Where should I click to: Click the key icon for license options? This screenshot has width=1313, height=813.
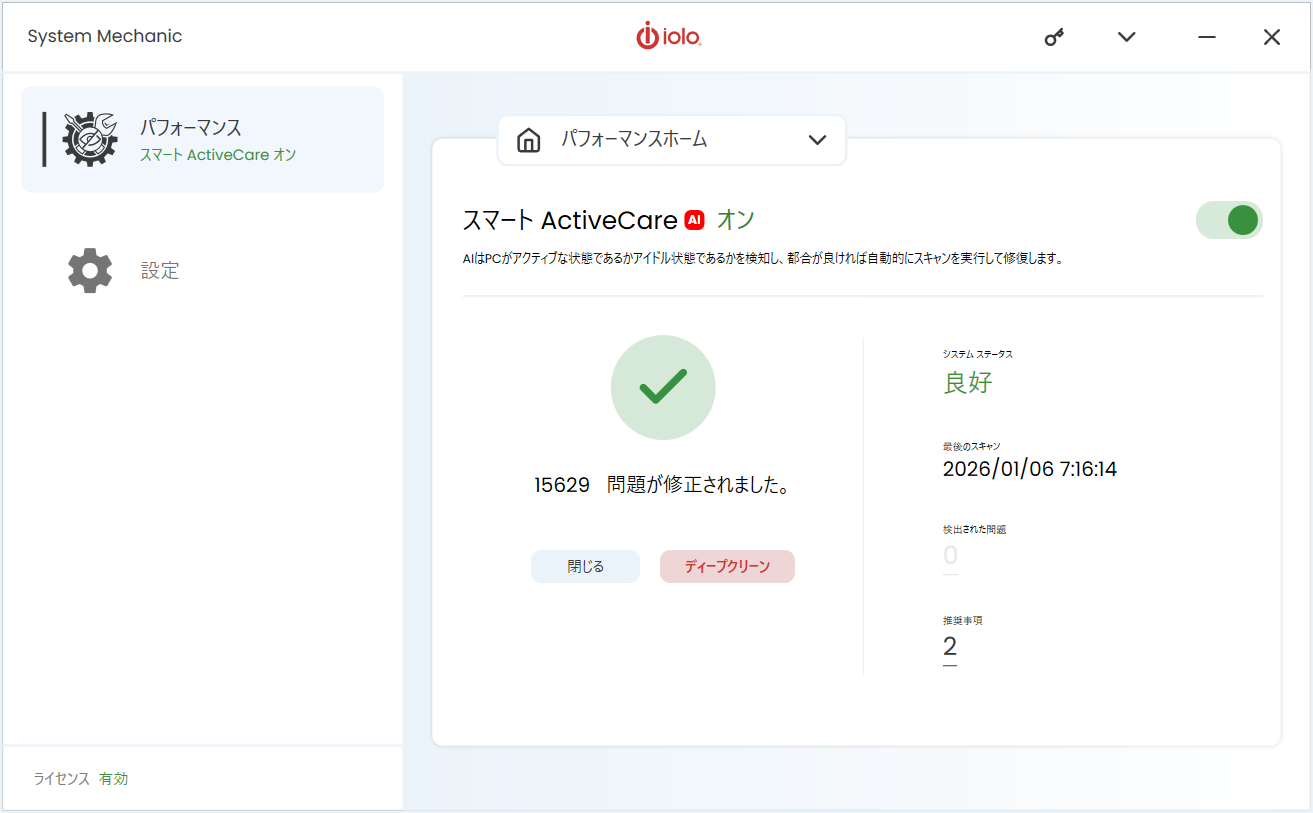tap(1053, 36)
